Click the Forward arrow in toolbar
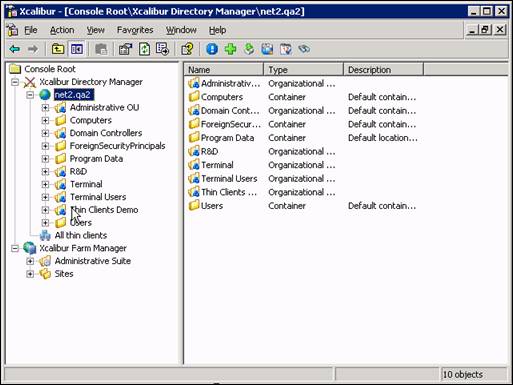Screen dimensions: 513x385 click(33, 49)
